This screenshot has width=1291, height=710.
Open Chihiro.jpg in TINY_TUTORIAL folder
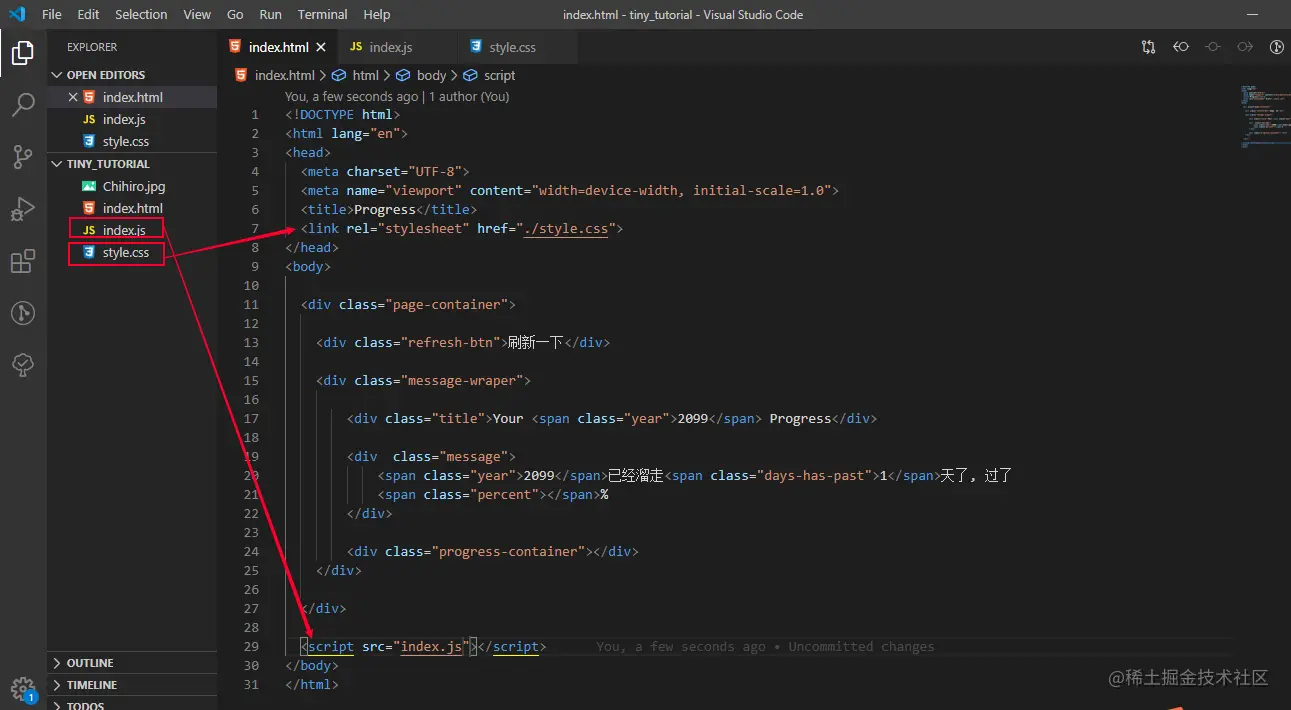tap(132, 186)
